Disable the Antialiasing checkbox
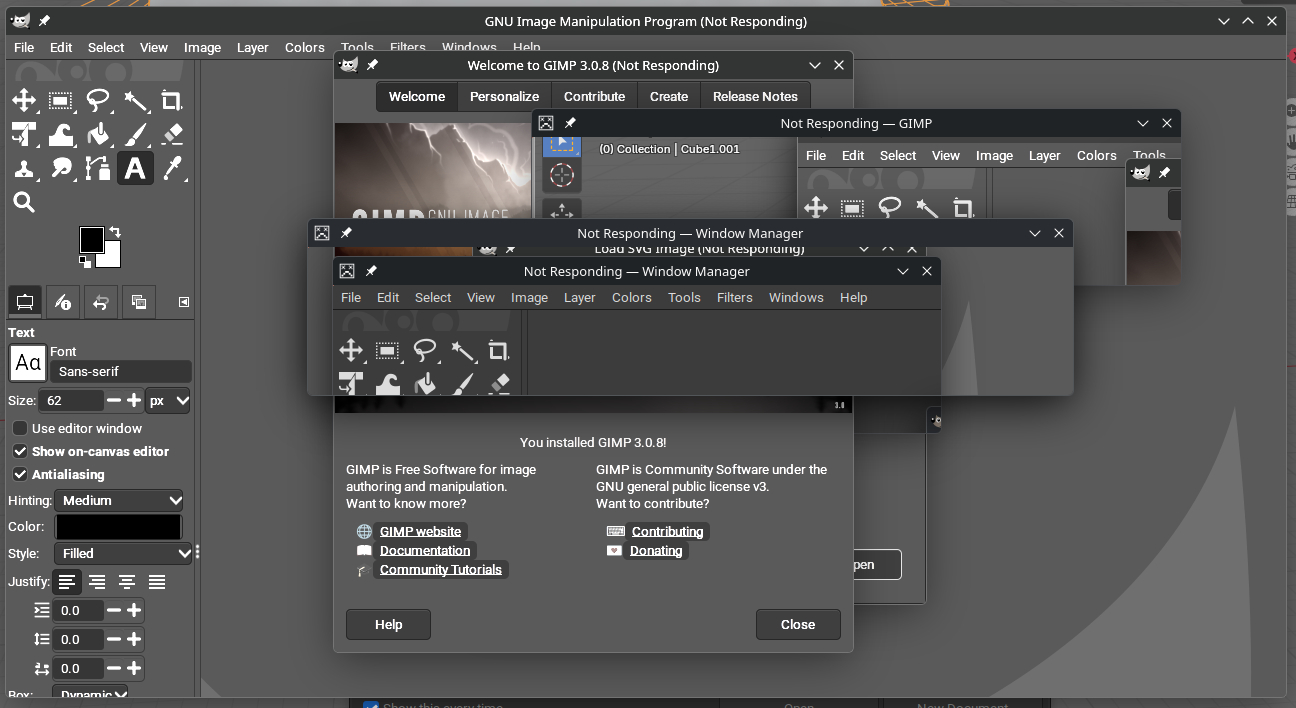The image size is (1296, 708). pos(20,474)
